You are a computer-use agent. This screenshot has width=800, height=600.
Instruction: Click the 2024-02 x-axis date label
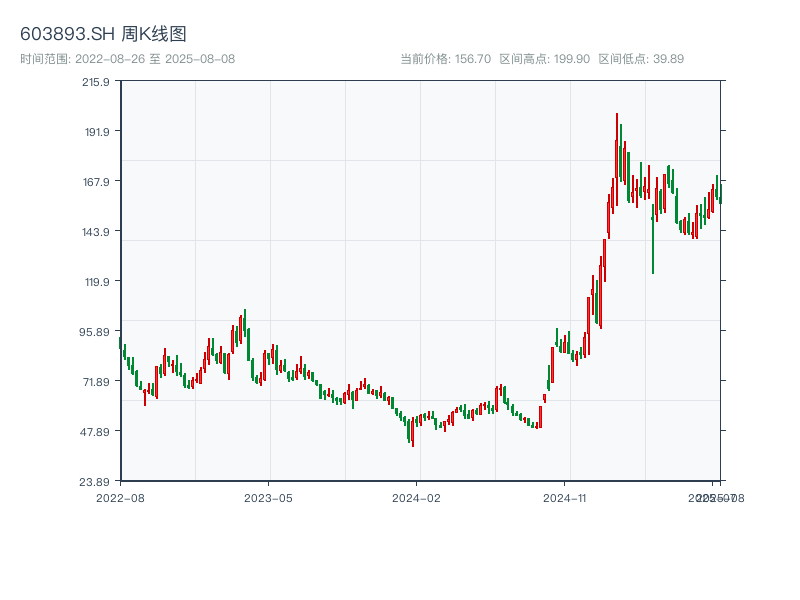coord(417,497)
